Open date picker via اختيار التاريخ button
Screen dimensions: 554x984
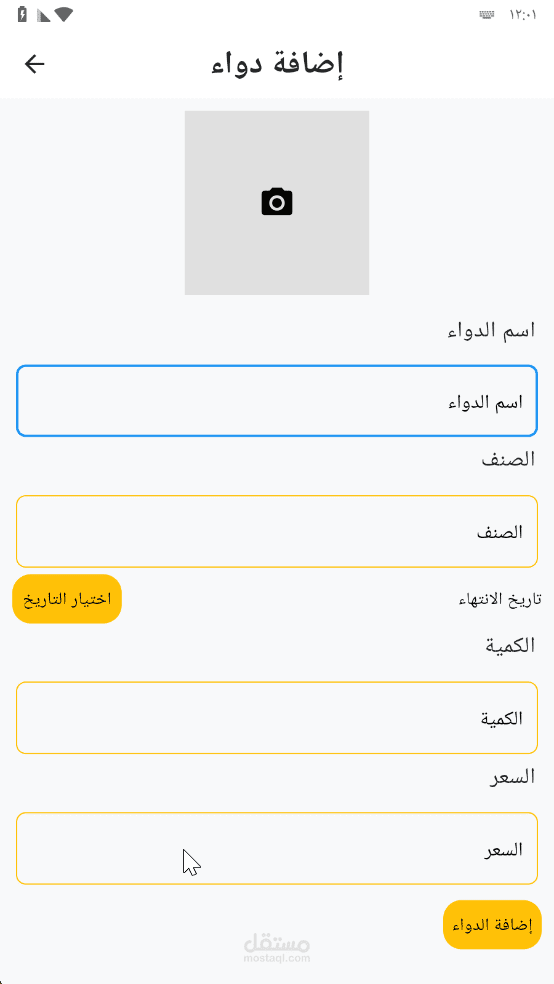67,599
